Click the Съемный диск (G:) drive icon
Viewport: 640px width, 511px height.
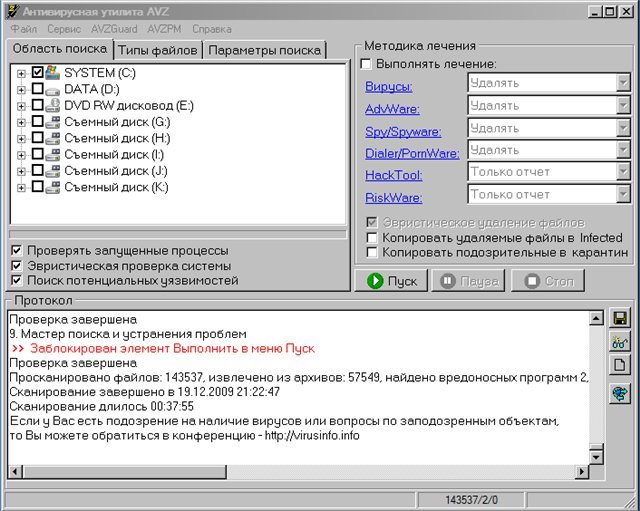click(x=53, y=122)
